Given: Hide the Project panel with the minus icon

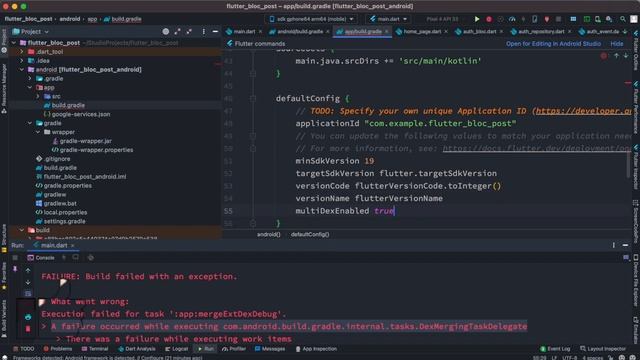Looking at the screenshot, I should [x=215, y=31].
